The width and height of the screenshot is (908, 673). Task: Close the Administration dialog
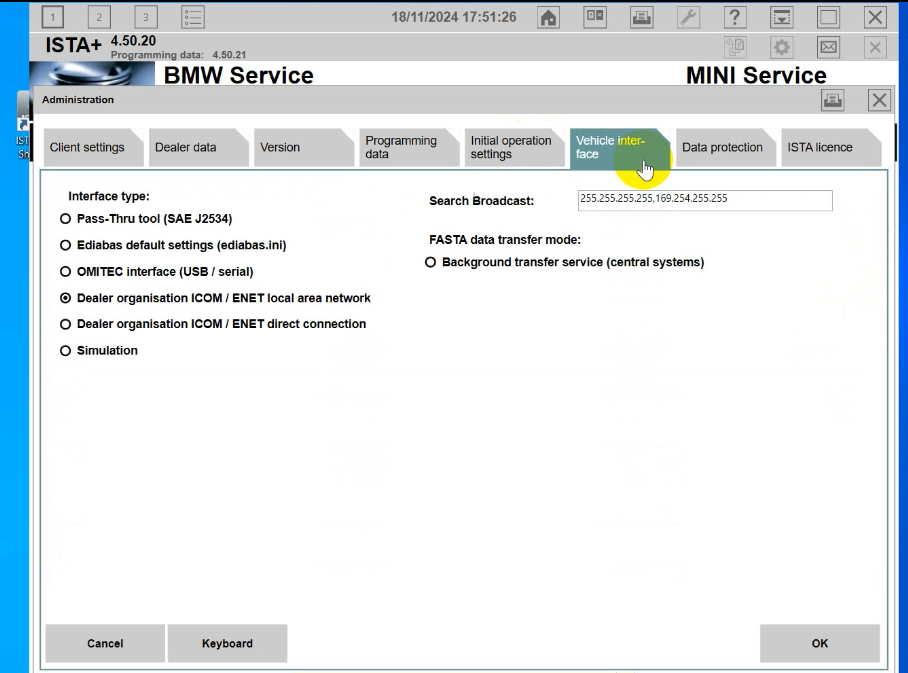(879, 100)
